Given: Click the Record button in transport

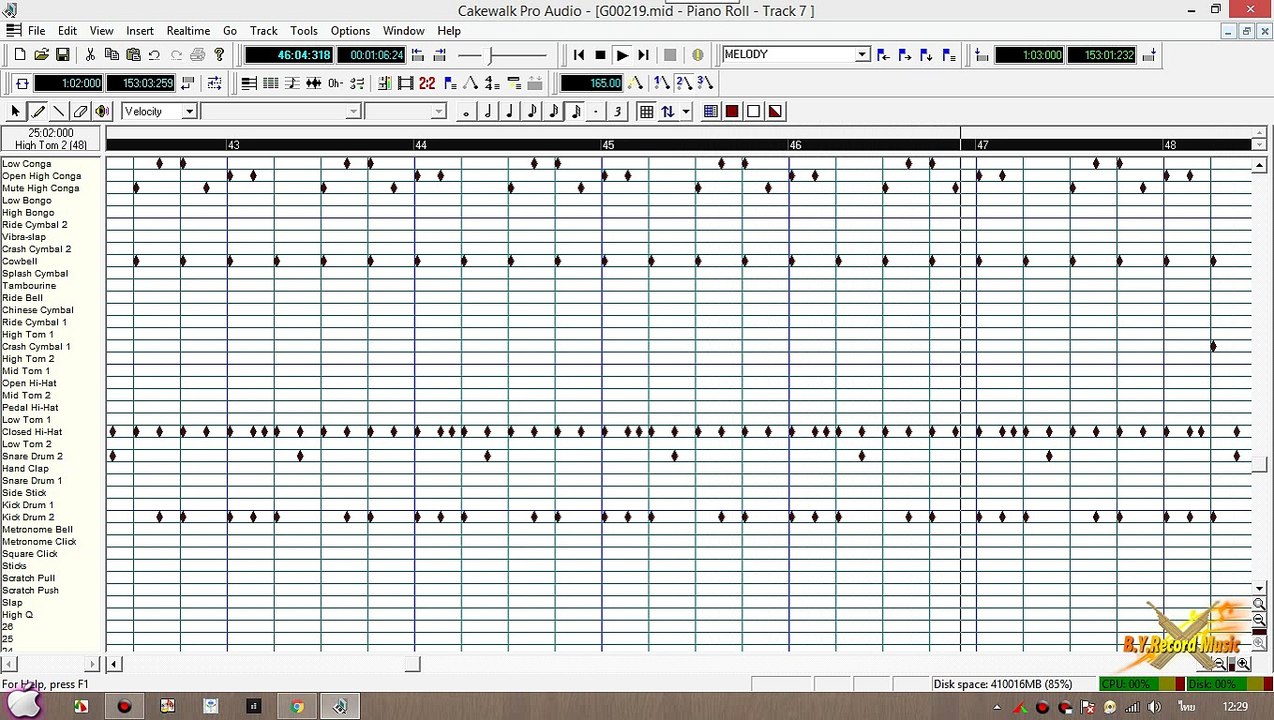Looking at the screenshot, I should [x=670, y=55].
